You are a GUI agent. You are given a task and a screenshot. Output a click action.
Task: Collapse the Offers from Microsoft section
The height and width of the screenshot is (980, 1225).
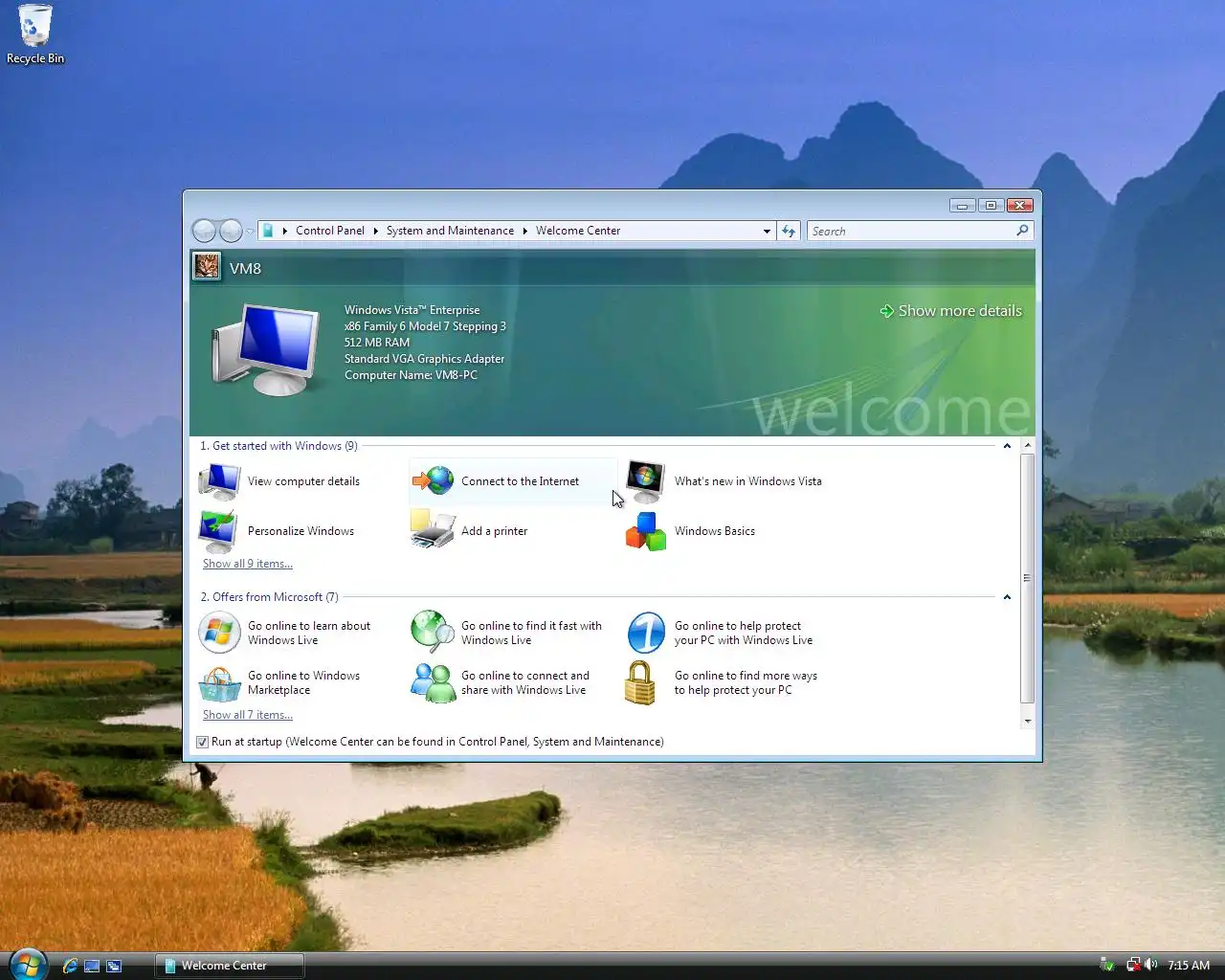1007,597
